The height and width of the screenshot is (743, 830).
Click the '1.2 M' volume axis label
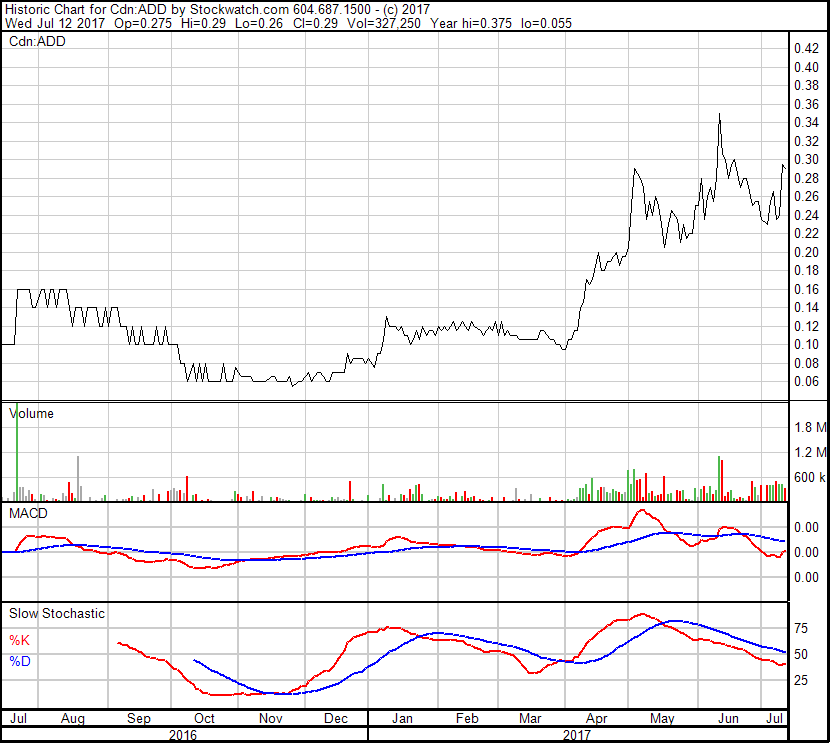pos(810,452)
